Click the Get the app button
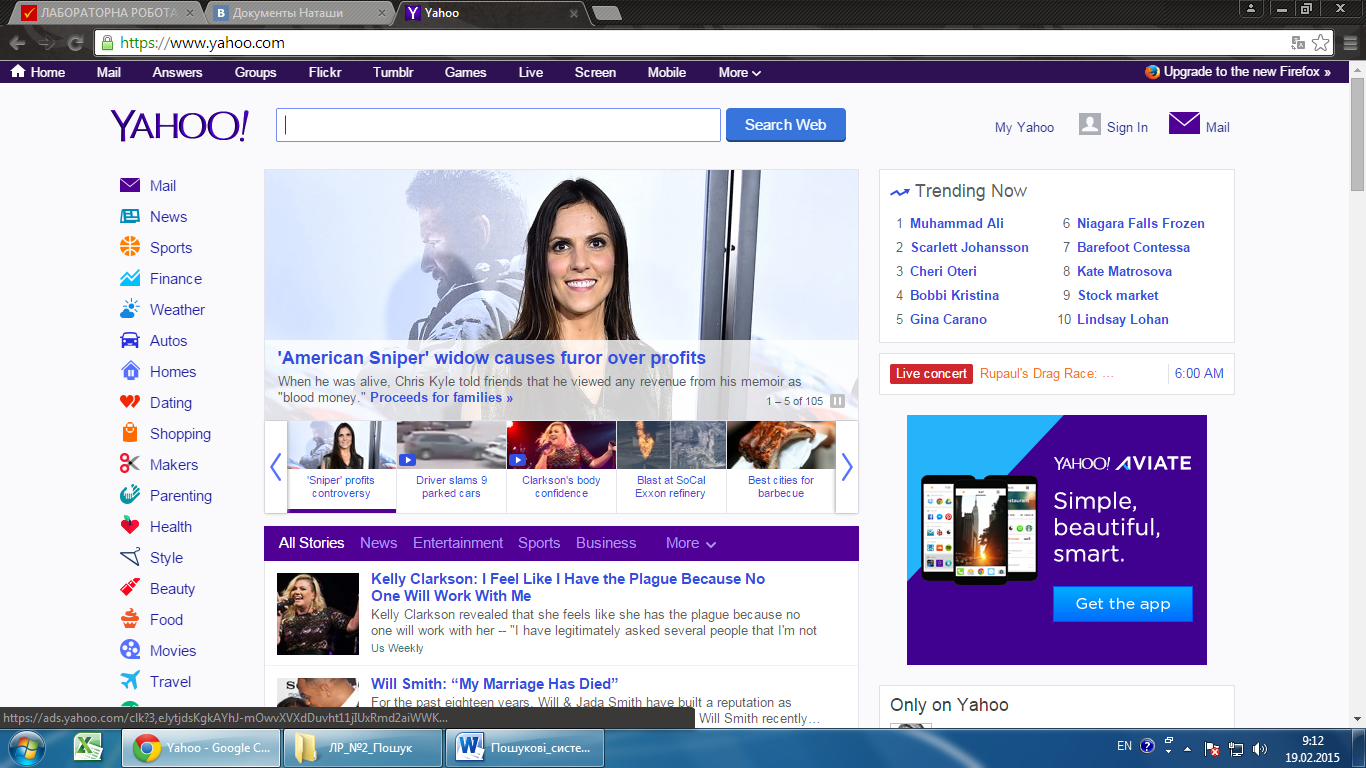1366x768 pixels. [1122, 604]
